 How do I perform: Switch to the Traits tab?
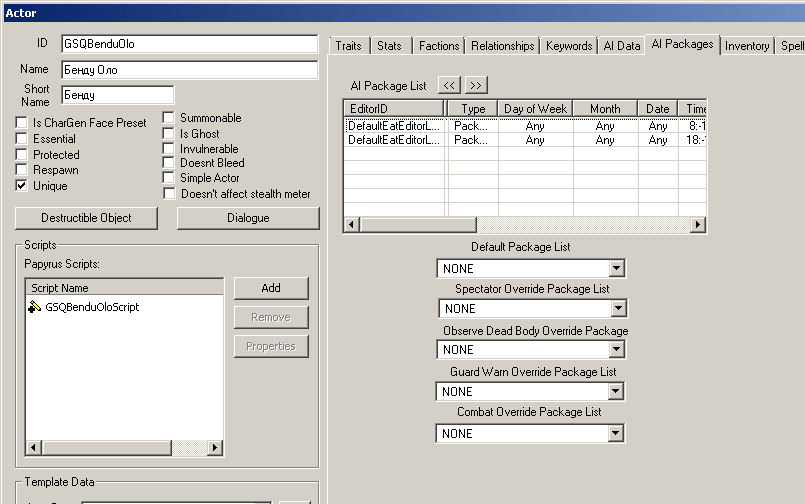pyautogui.click(x=349, y=46)
